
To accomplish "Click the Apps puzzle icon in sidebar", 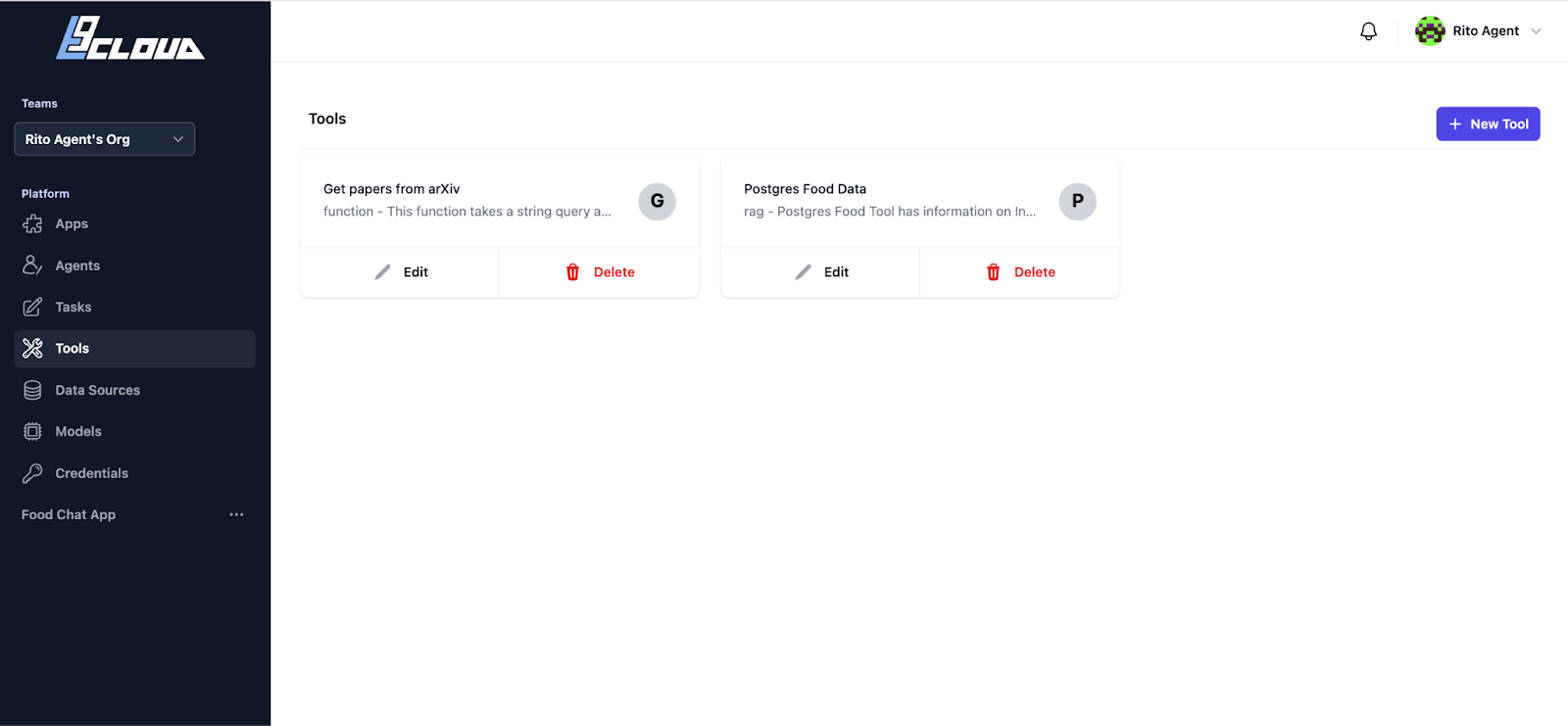I will [x=32, y=224].
